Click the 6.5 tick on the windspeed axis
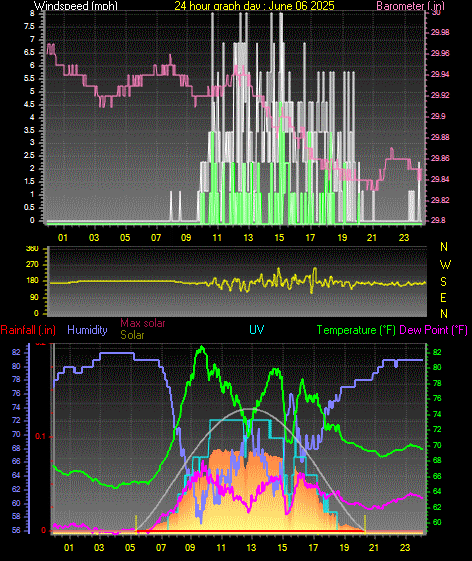Screen dimensions: 472x561 click(x=29, y=52)
